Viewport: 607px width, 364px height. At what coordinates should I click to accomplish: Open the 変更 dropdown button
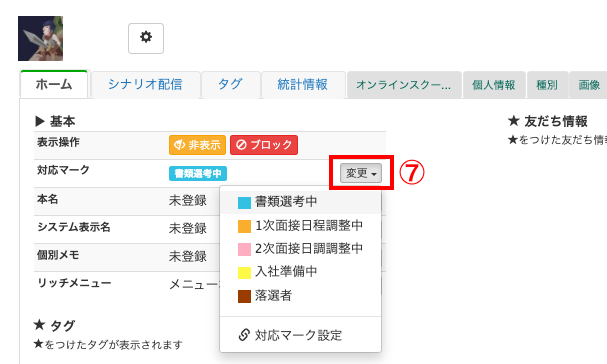pos(361,173)
